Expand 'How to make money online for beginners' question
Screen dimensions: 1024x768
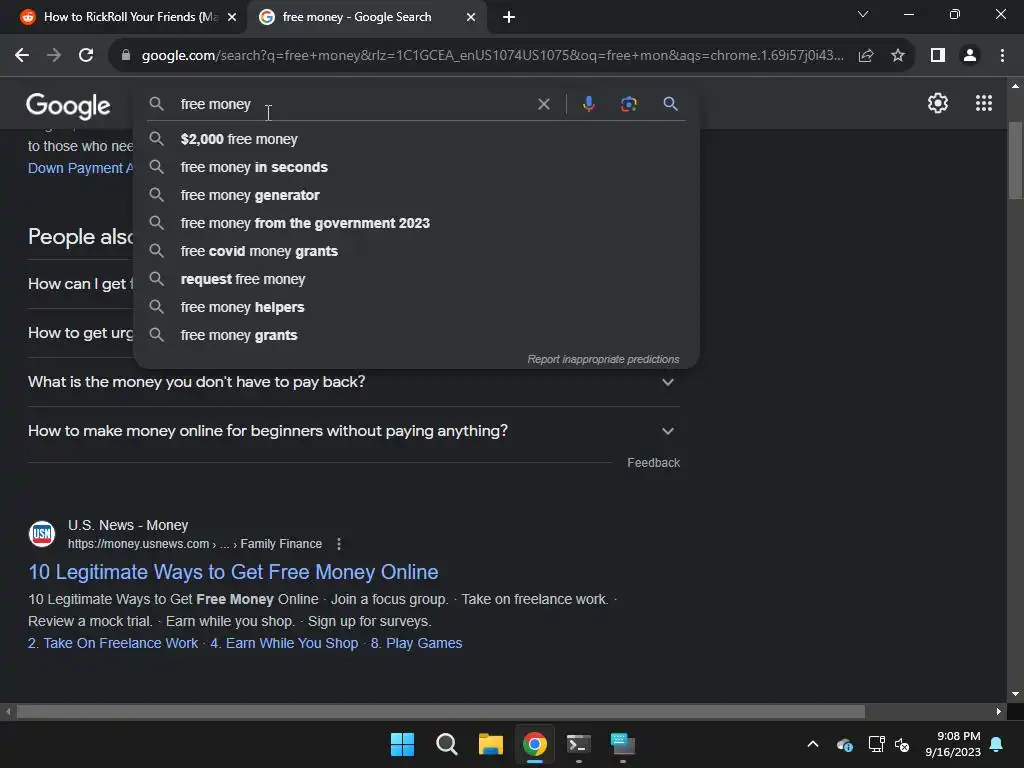point(353,431)
